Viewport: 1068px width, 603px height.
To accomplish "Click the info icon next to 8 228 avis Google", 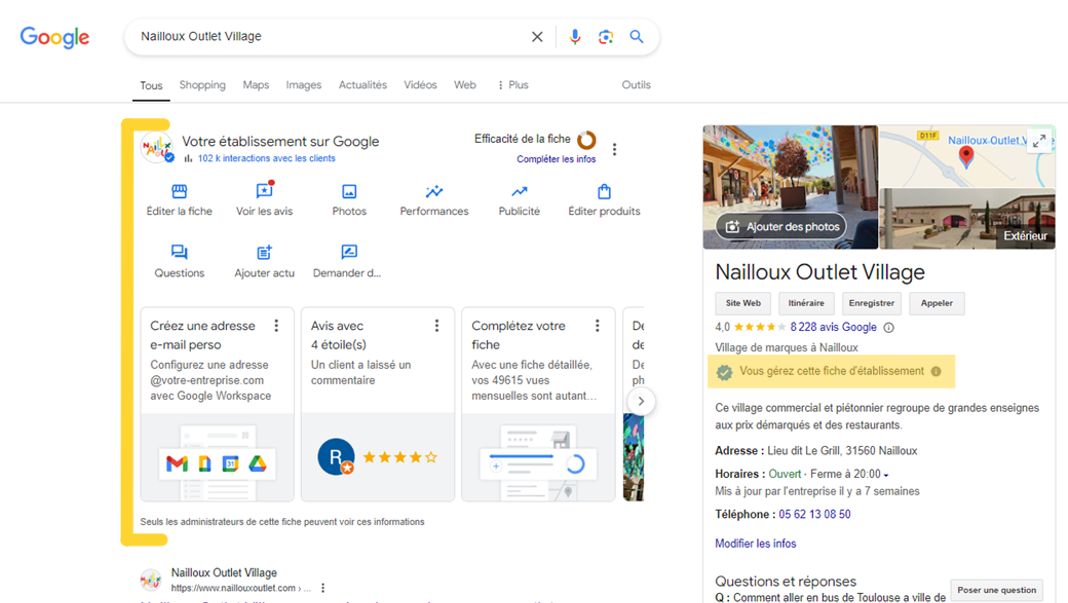I will [889, 328].
